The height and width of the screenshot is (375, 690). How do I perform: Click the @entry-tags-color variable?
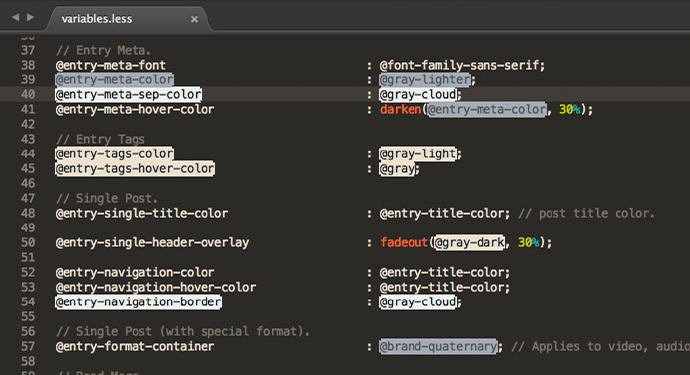114,154
